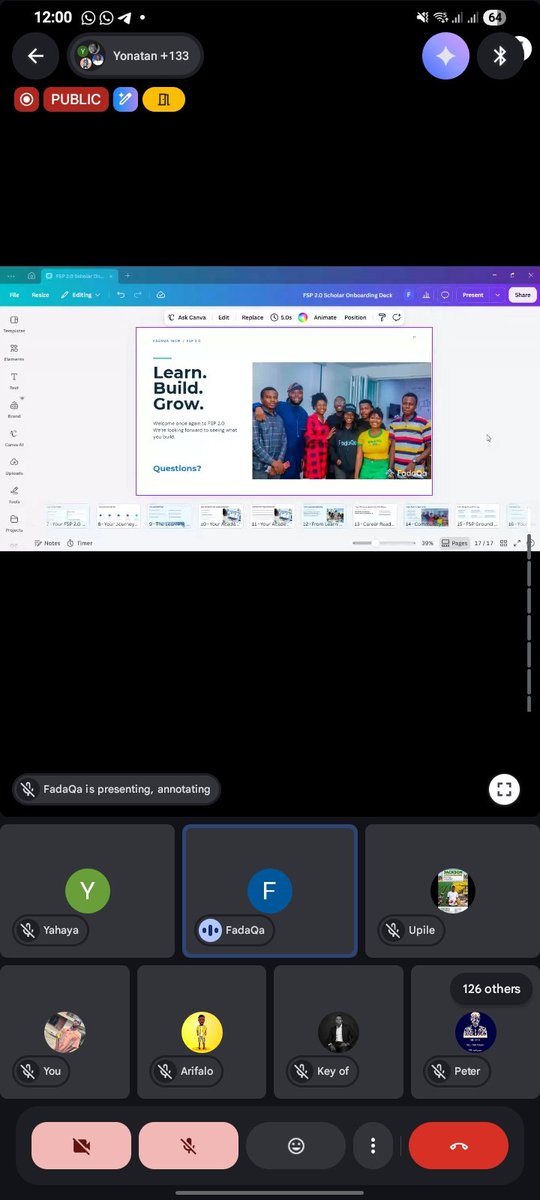The image size is (540, 1200).
Task: Select Arifalo's participant tile
Action: (201, 1032)
